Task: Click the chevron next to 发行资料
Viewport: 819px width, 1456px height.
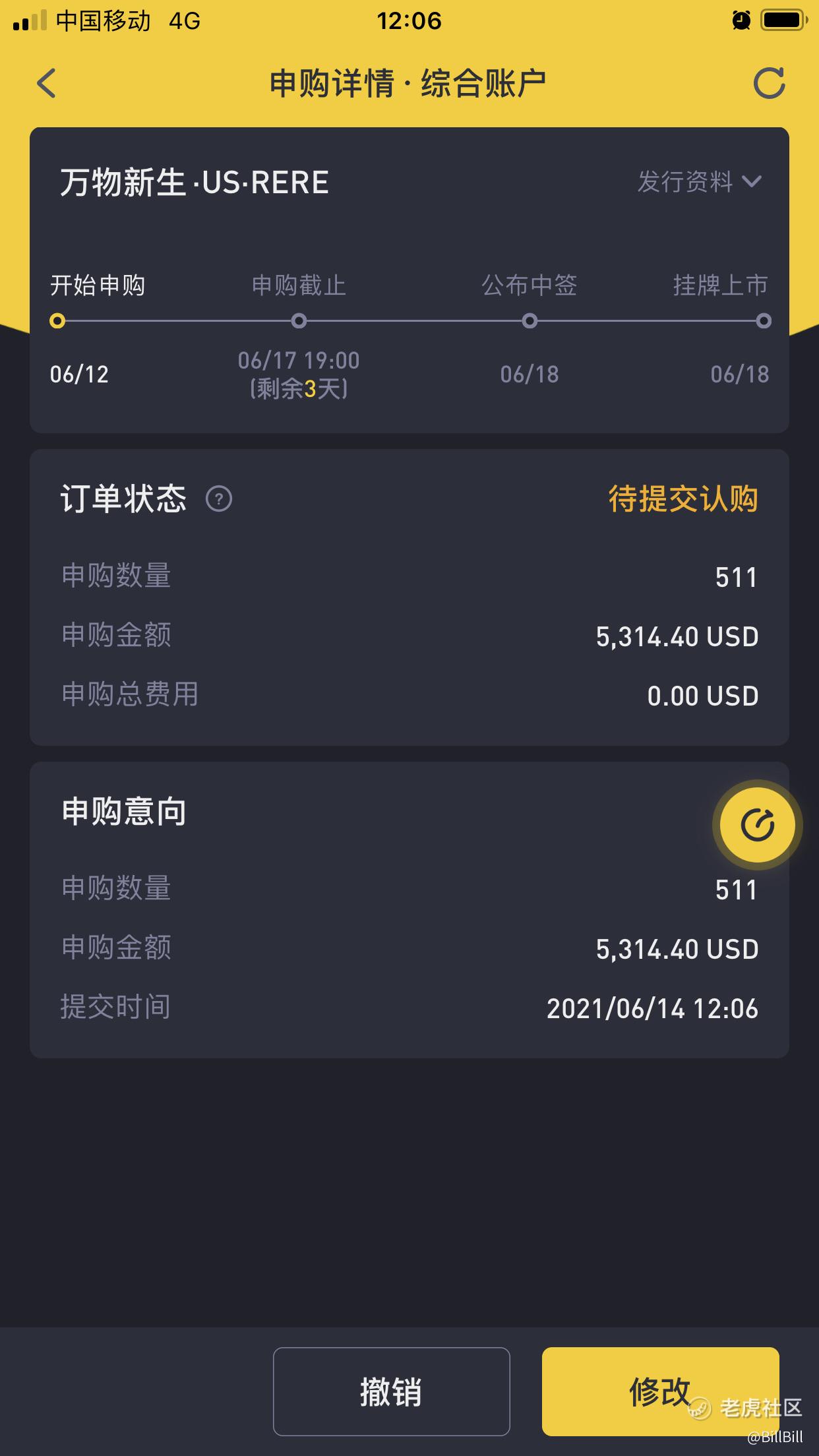Action: click(x=752, y=182)
